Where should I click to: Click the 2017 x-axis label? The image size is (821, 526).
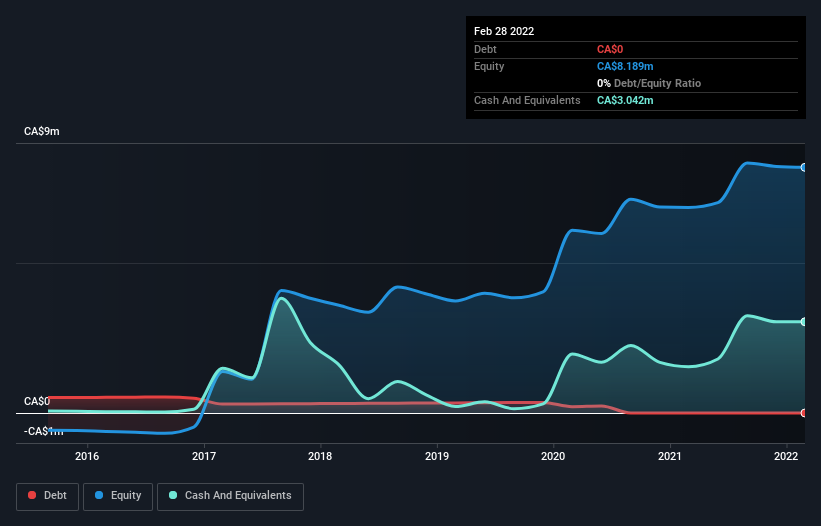(204, 456)
